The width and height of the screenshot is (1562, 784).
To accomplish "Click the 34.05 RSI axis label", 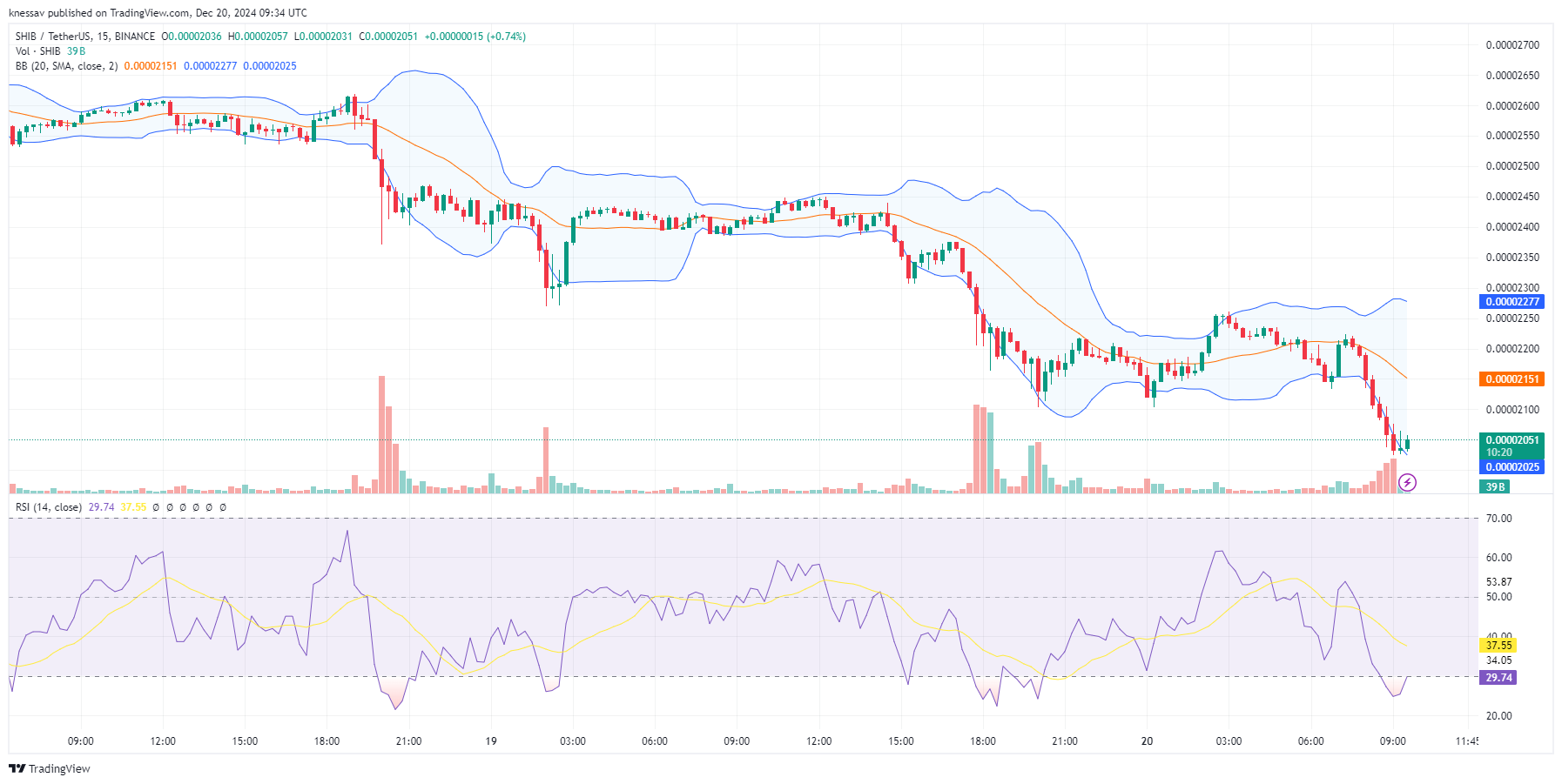I will pos(1498,660).
